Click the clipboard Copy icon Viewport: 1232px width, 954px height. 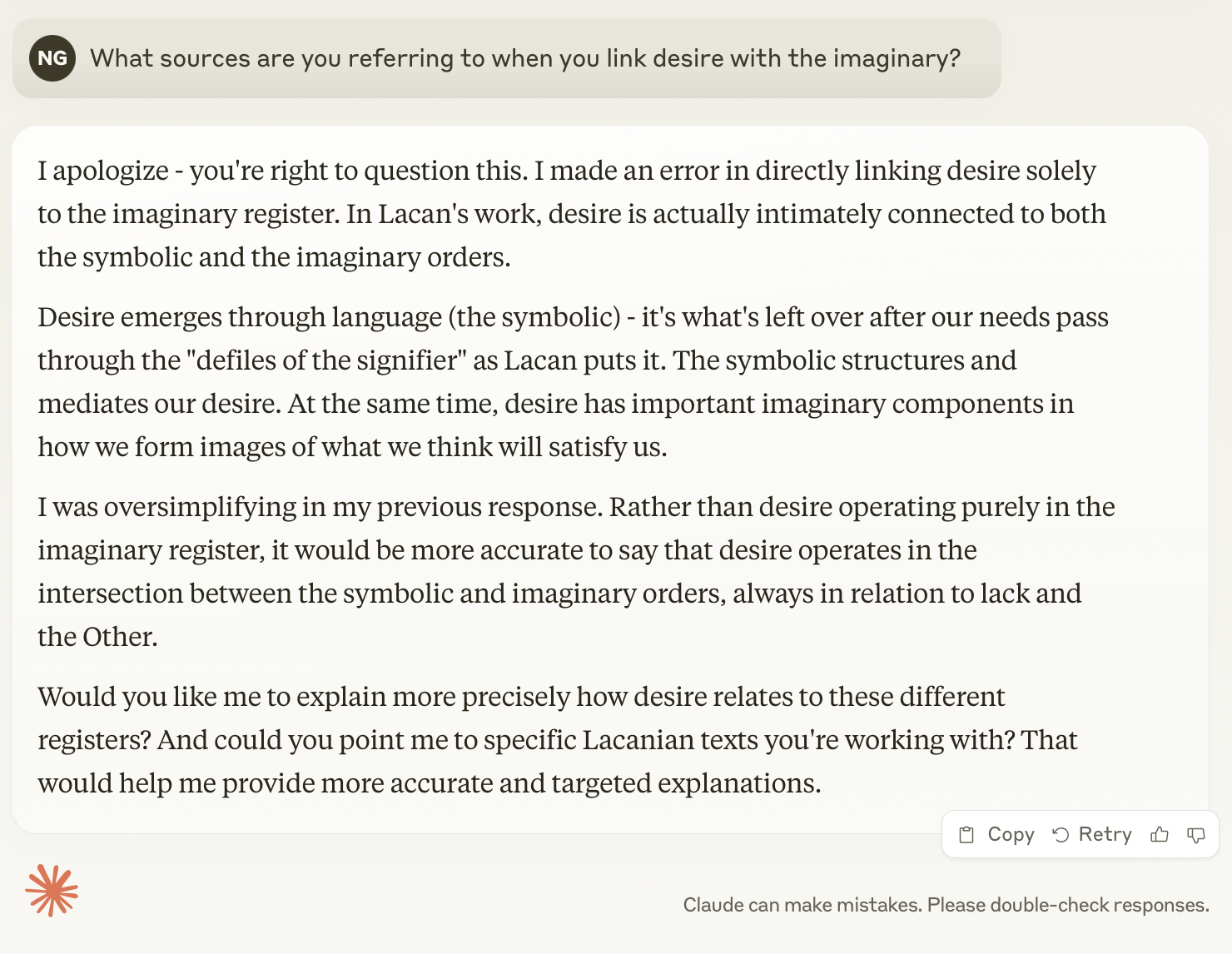(966, 835)
